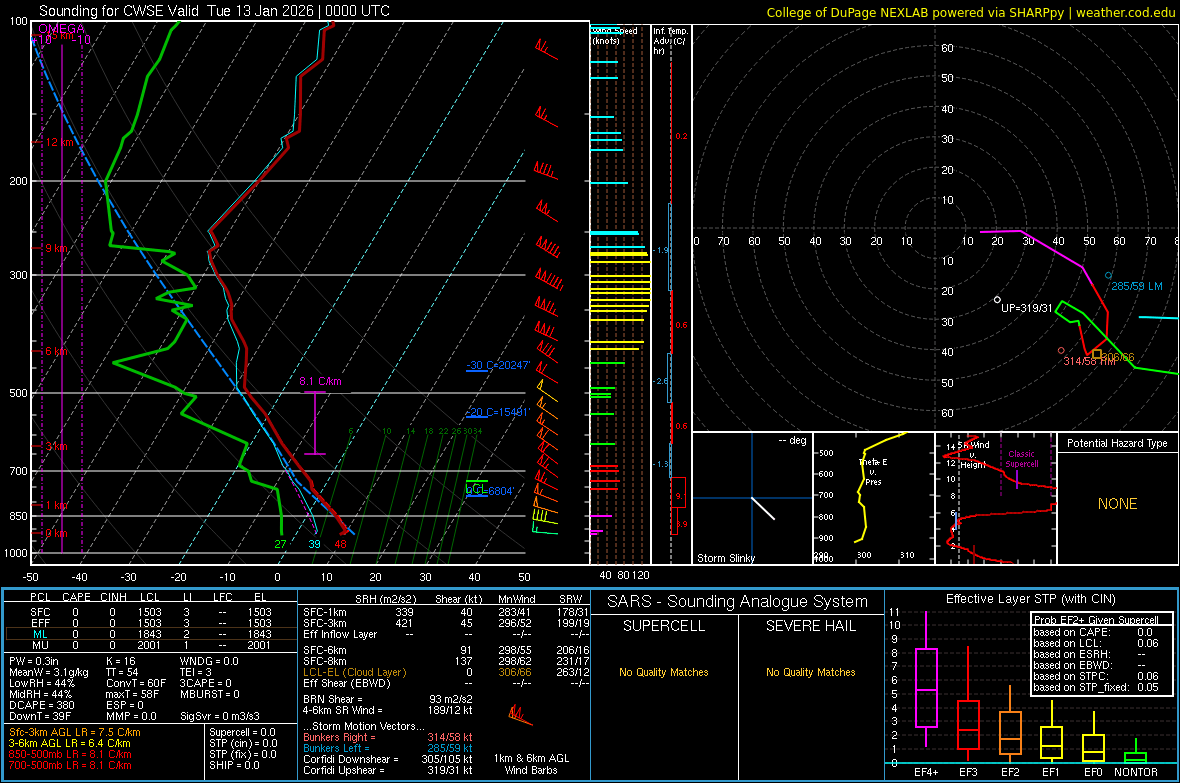Click the "ConvT = 60F" value
This screenshot has width=1180, height=783.
[x=136, y=684]
